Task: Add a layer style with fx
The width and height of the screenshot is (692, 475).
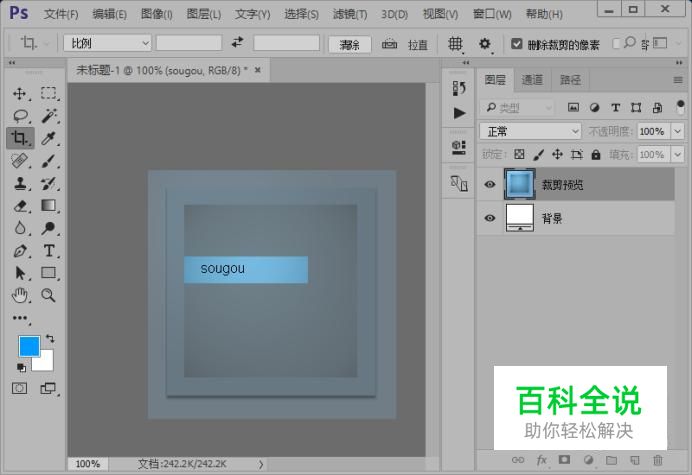Action: click(x=542, y=460)
